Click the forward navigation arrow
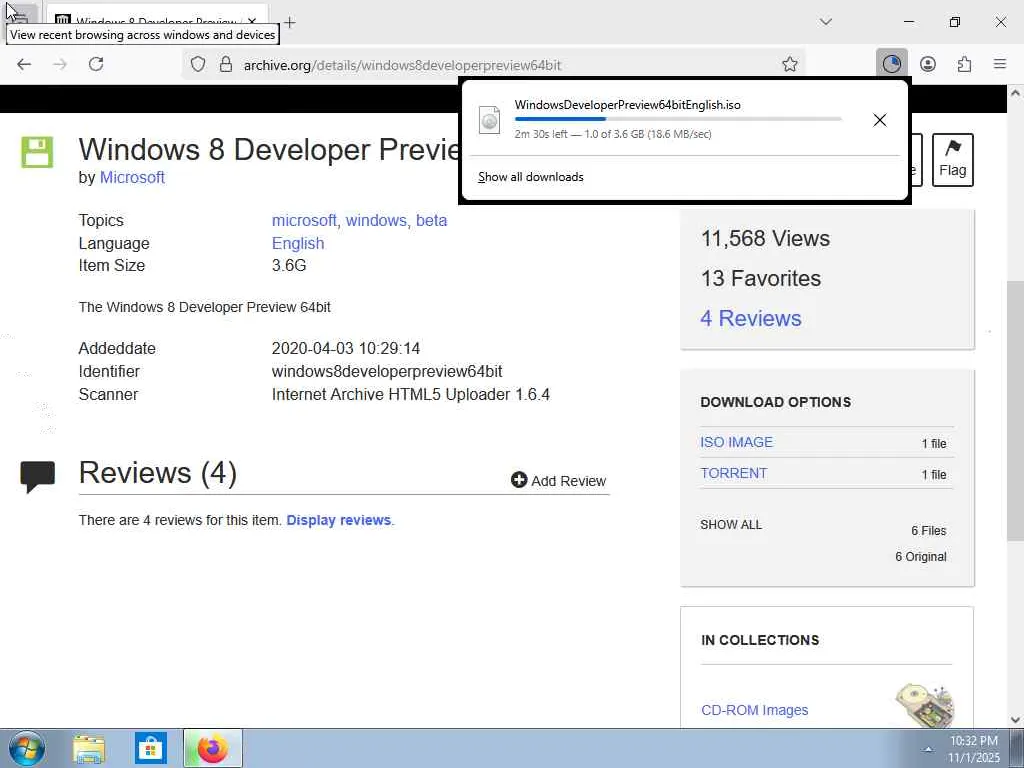This screenshot has width=1024, height=768. click(x=60, y=64)
